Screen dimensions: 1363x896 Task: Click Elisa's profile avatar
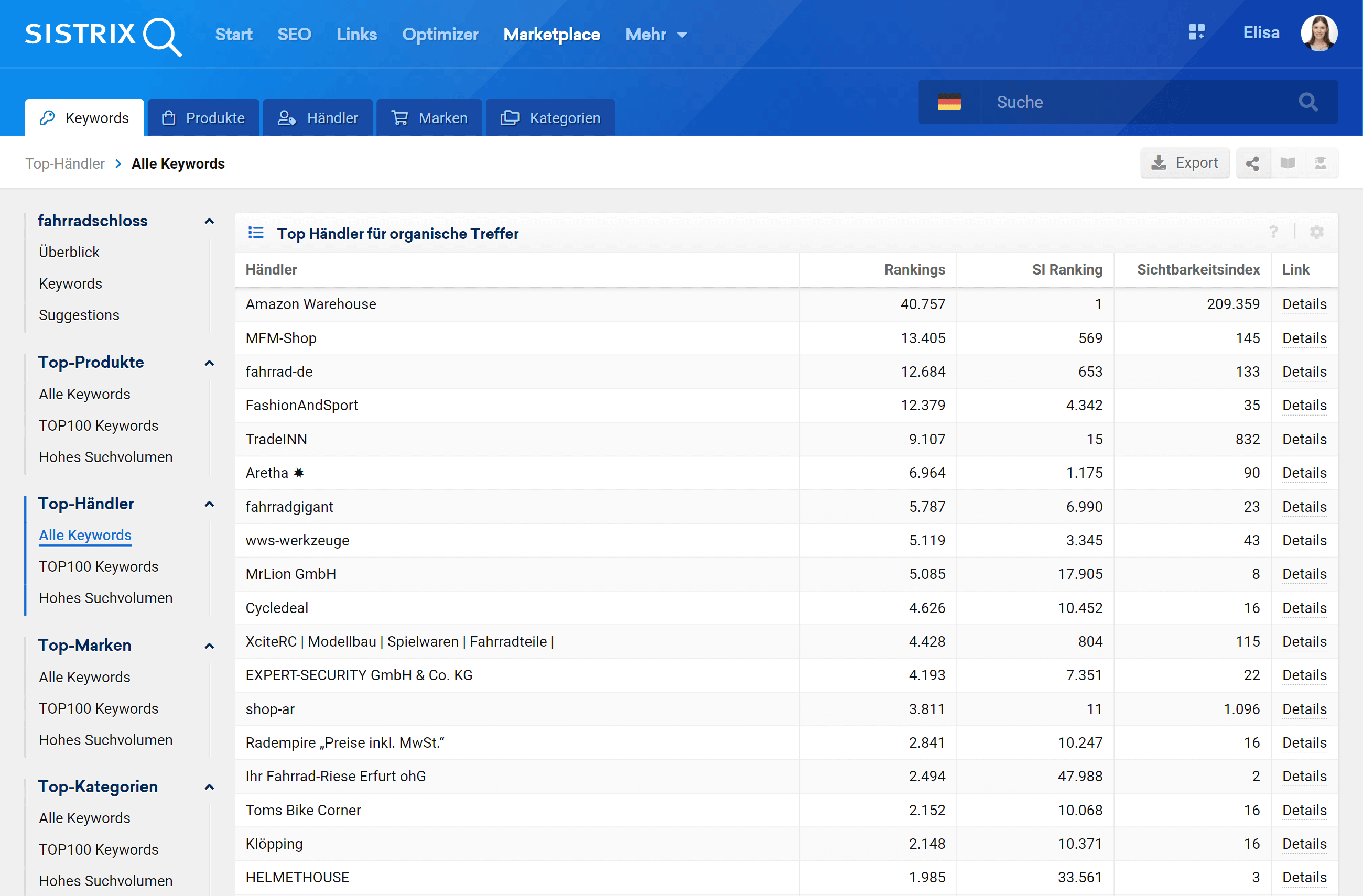coord(1319,33)
